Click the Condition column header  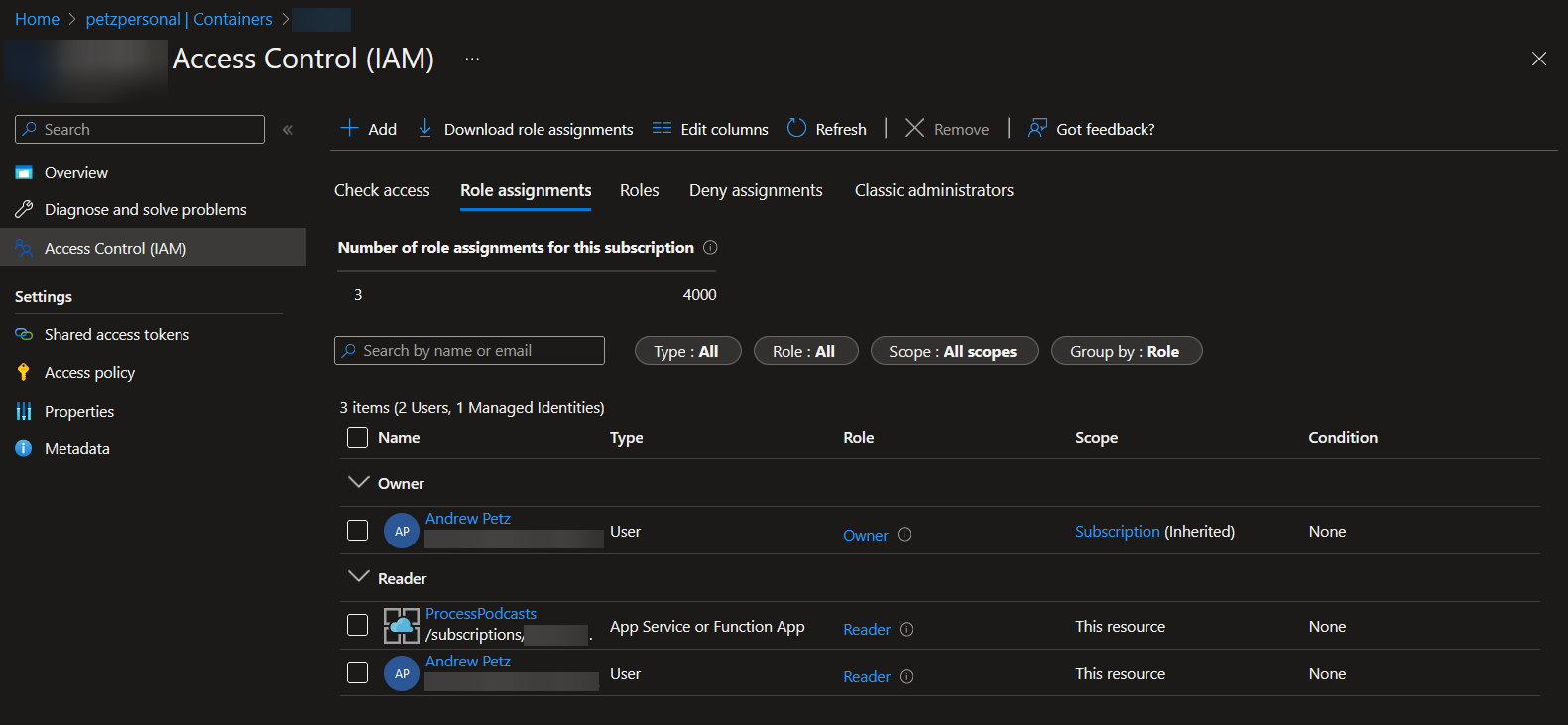point(1343,437)
